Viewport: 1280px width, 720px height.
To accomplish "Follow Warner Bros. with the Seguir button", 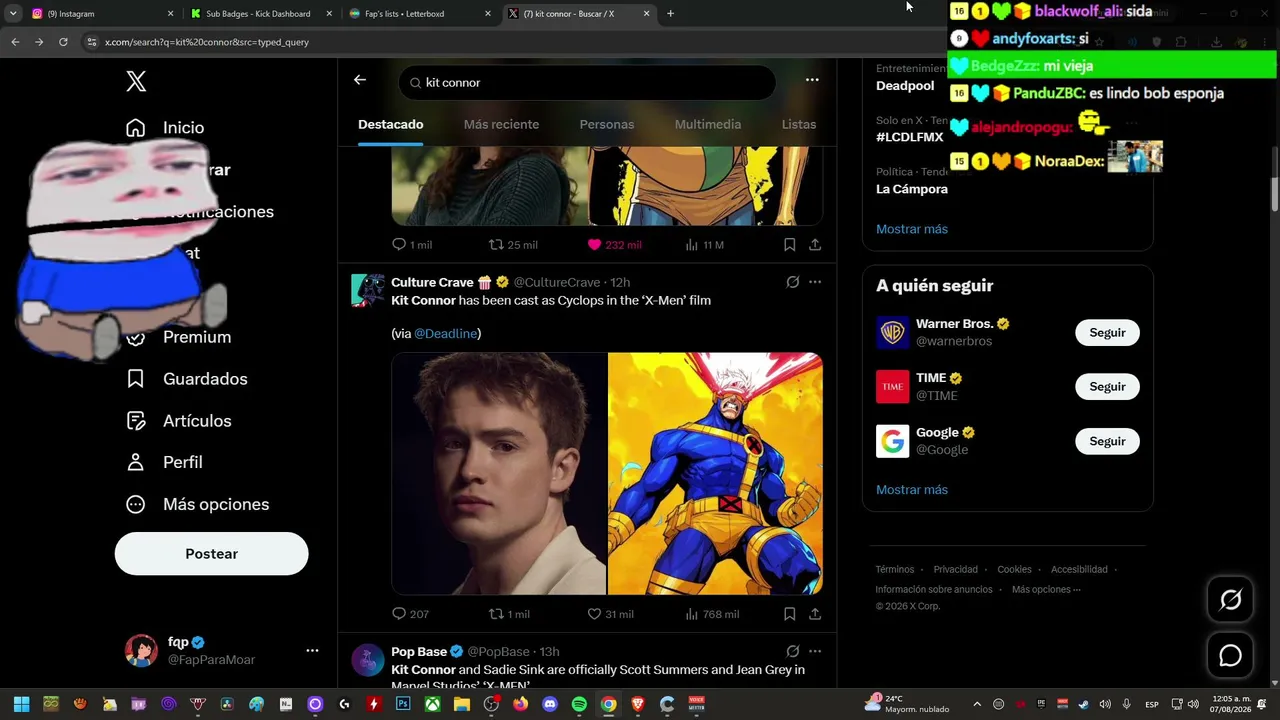I will coord(1107,333).
